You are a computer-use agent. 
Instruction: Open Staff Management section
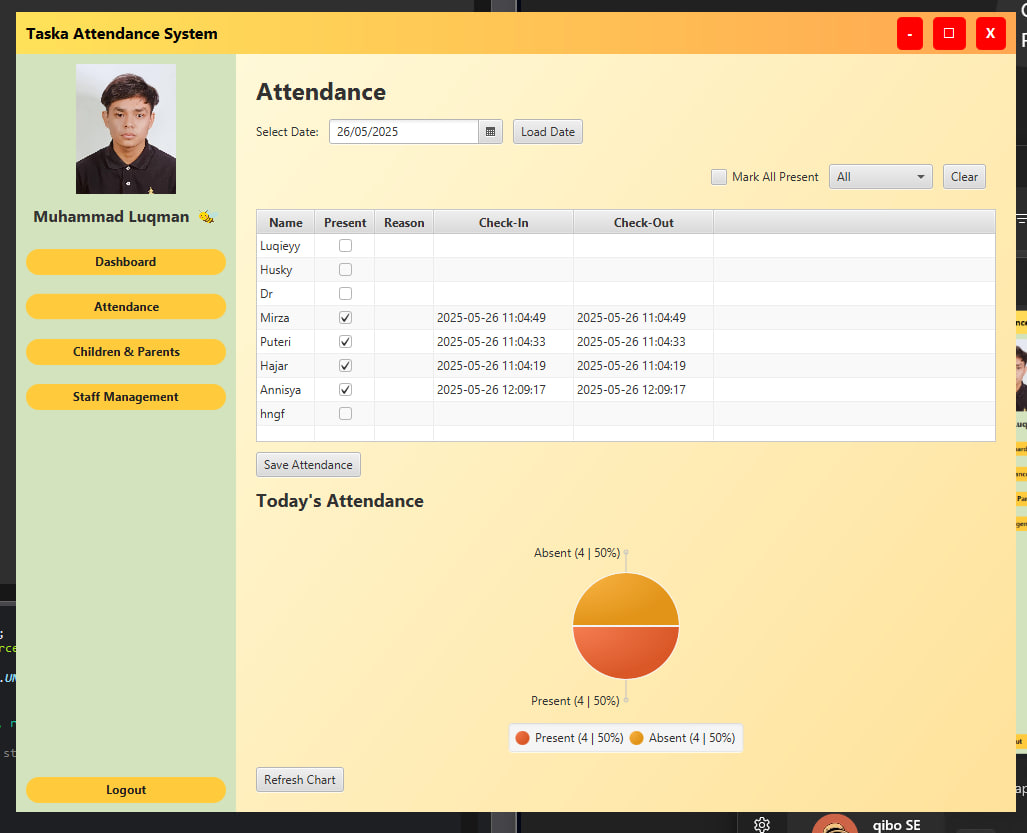pos(126,397)
